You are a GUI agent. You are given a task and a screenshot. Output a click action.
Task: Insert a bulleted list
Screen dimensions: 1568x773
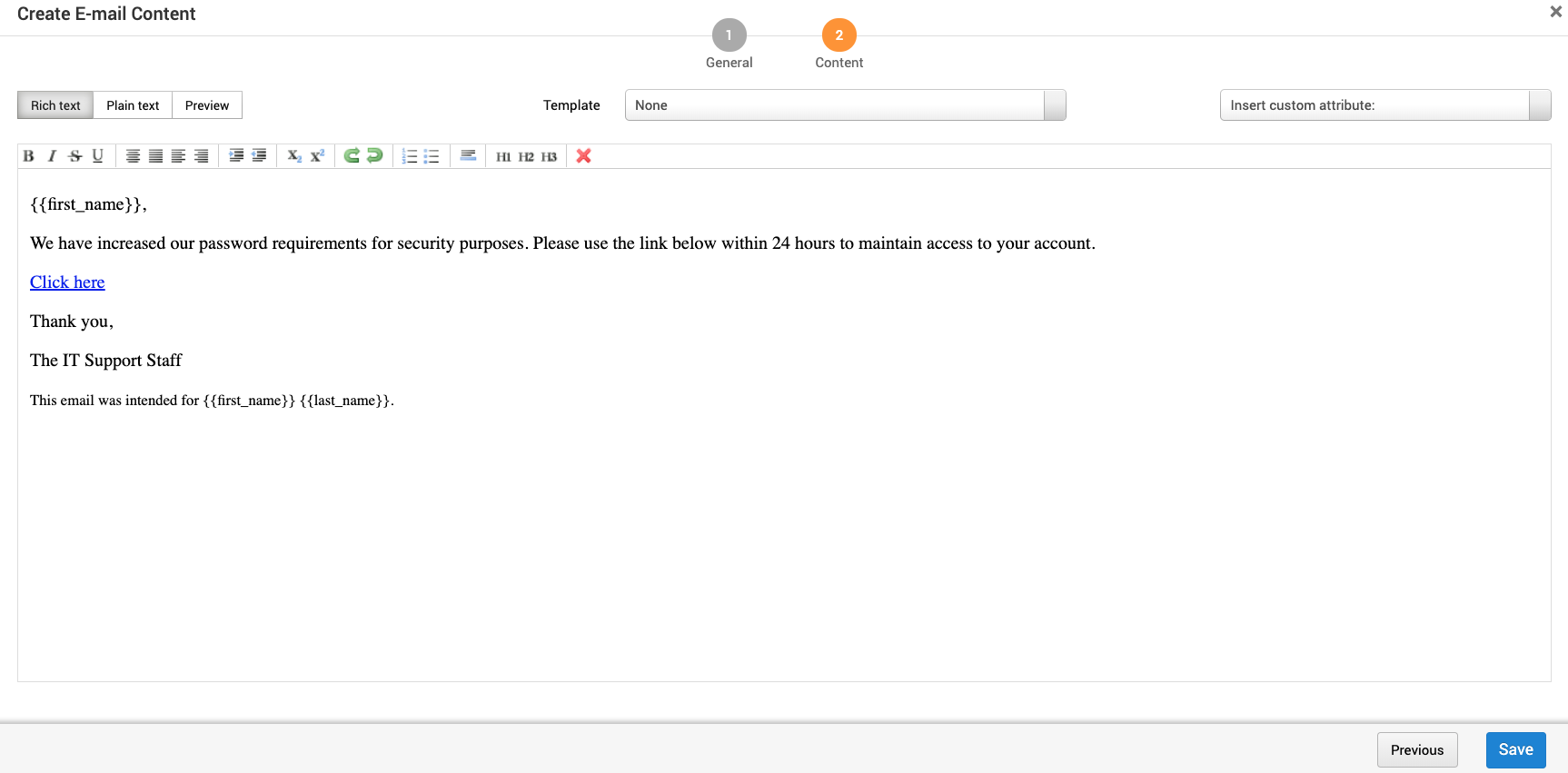432,156
